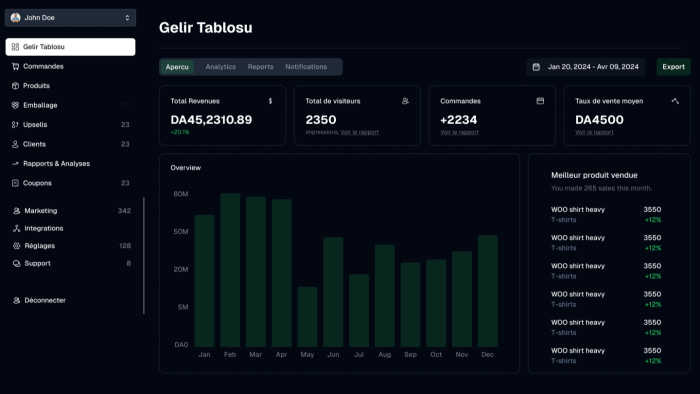Click John Doe avatar icon
The height and width of the screenshot is (394, 700).
16,17
